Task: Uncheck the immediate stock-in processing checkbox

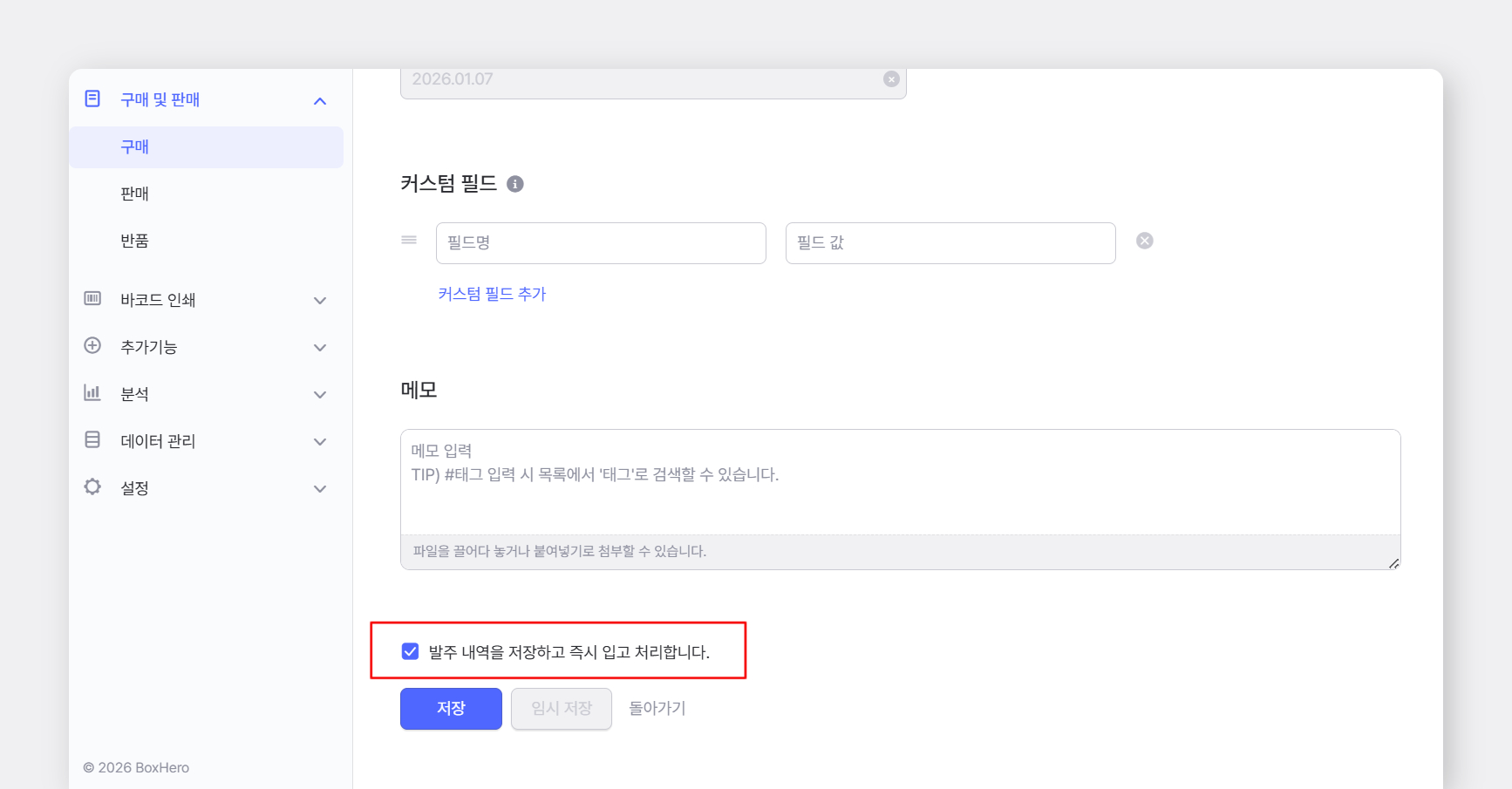Action: (410, 651)
